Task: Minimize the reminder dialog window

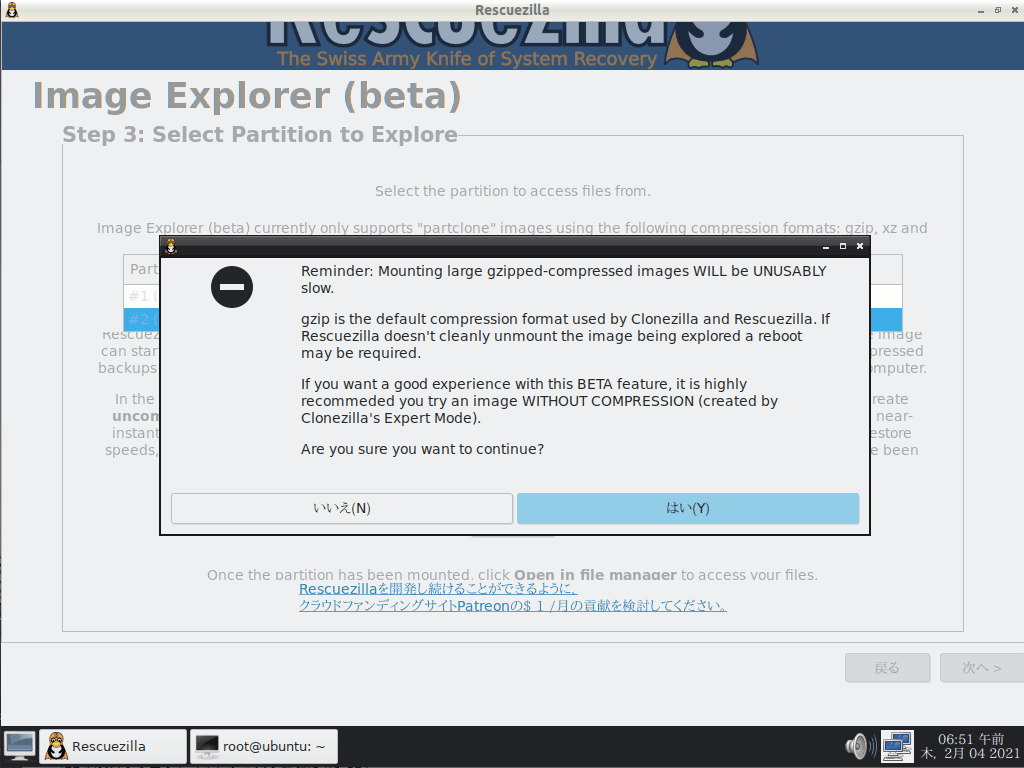Action: pos(825,246)
